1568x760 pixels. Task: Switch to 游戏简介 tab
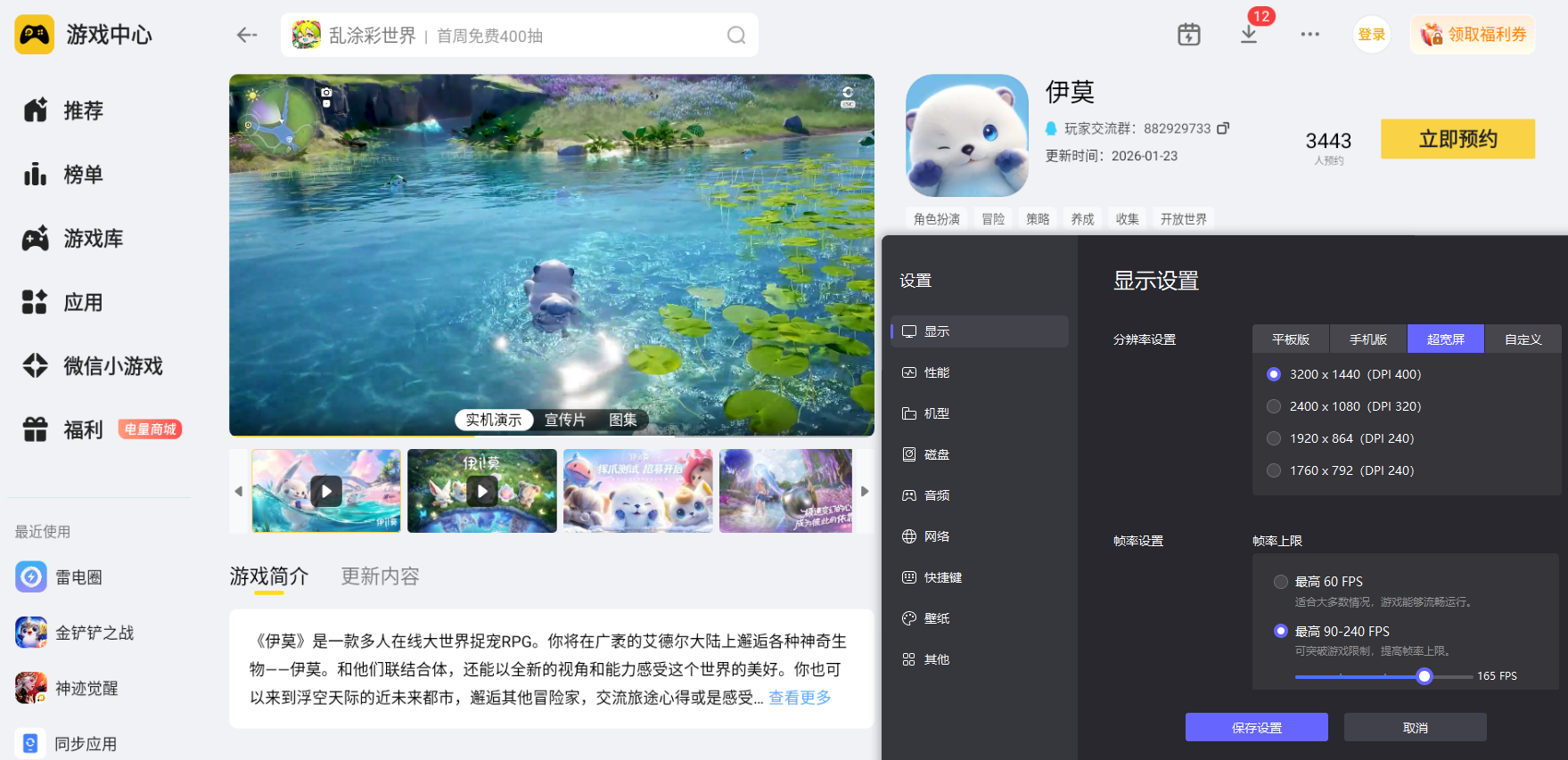coord(269,576)
